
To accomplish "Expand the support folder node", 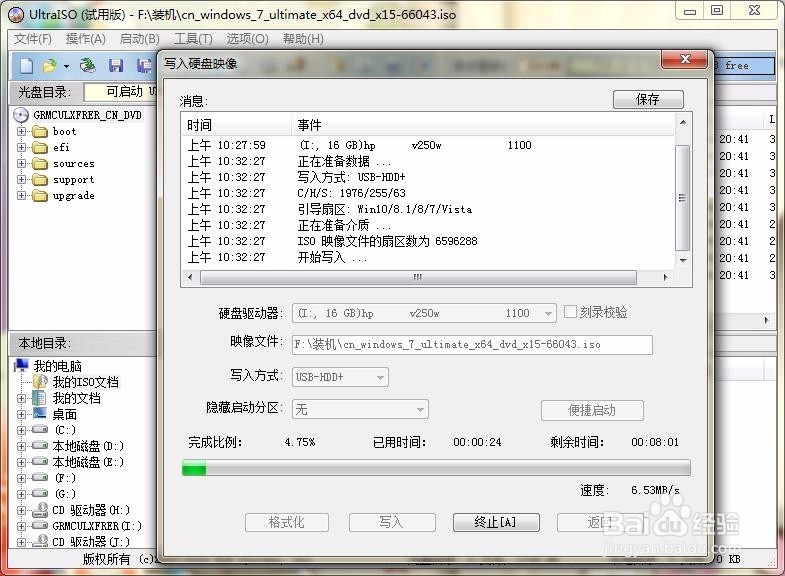I will click(21, 180).
